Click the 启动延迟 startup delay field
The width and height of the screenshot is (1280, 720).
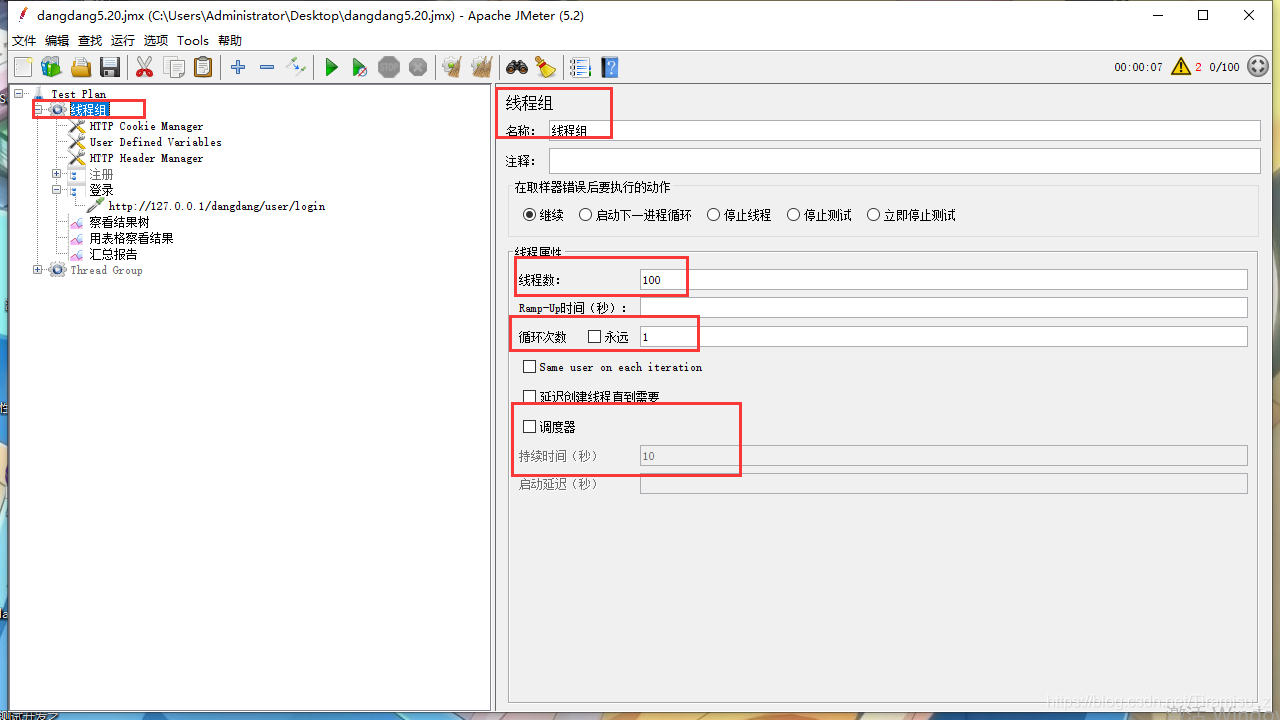[x=944, y=484]
